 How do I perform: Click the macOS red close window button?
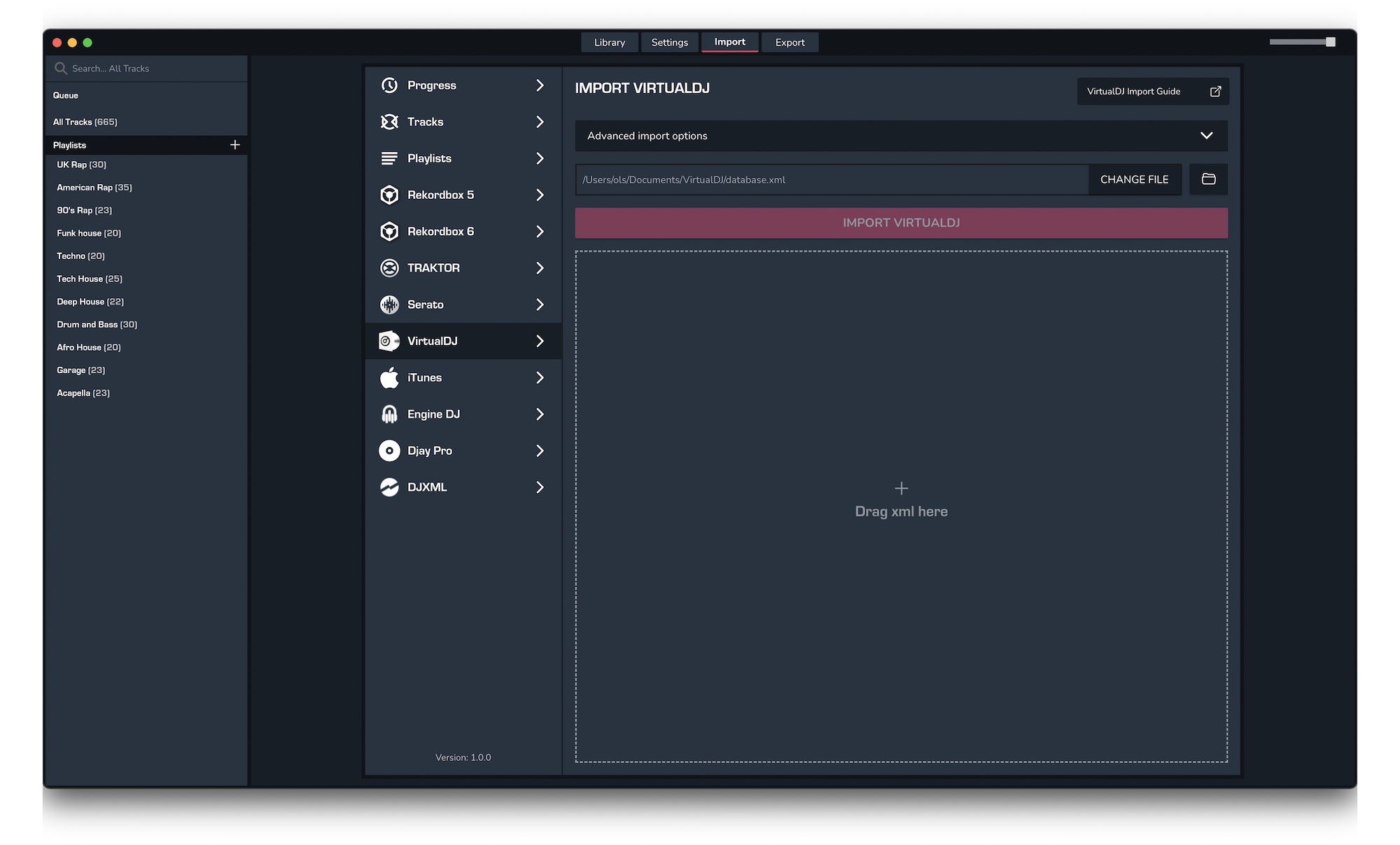coord(57,43)
